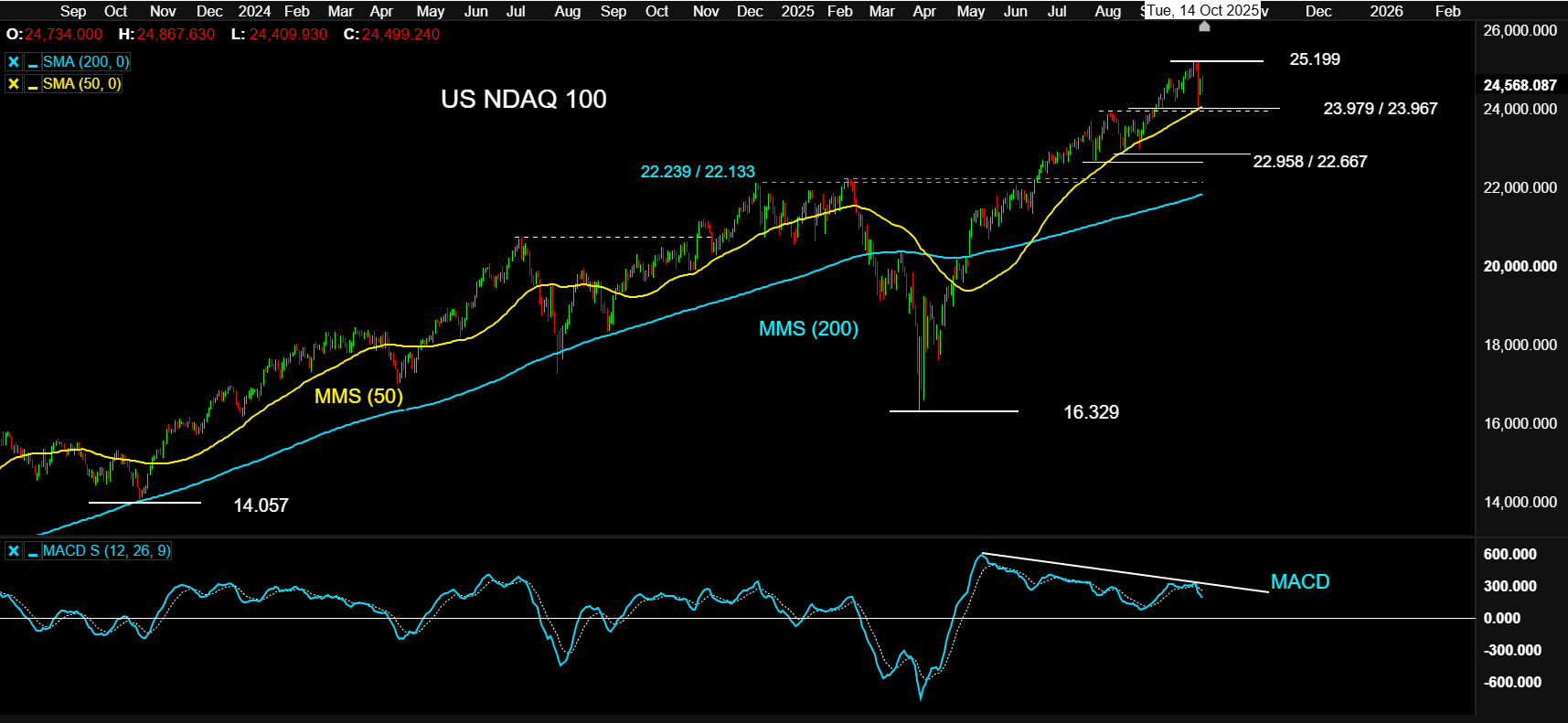The width and height of the screenshot is (1568, 723).
Task: Click the date cursor arrow marker
Action: [1204, 27]
